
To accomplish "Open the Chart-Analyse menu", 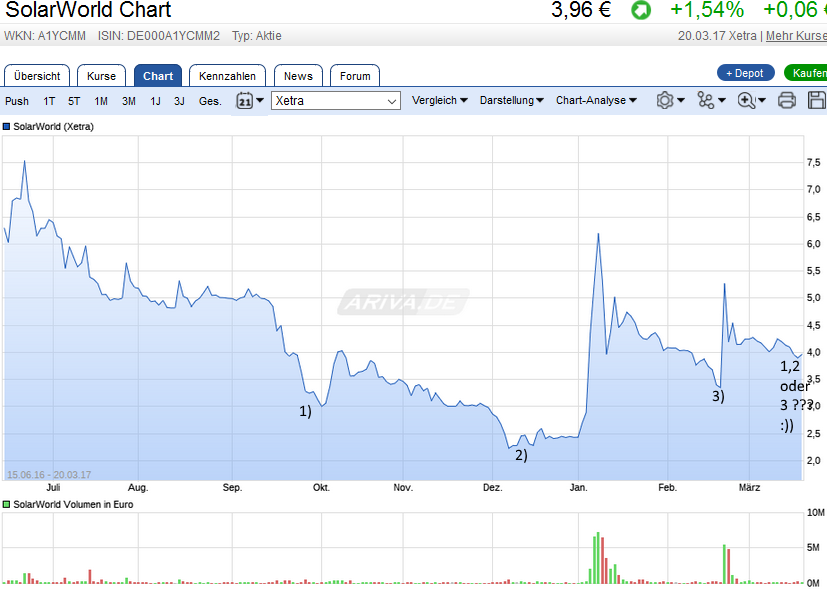I will click(x=594, y=100).
